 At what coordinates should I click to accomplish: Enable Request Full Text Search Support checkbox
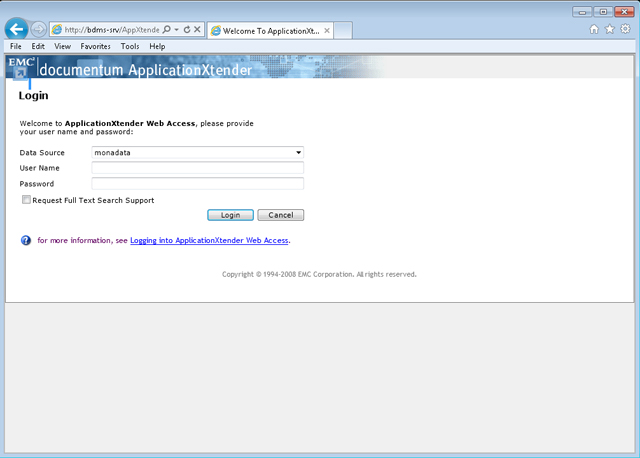[26, 200]
